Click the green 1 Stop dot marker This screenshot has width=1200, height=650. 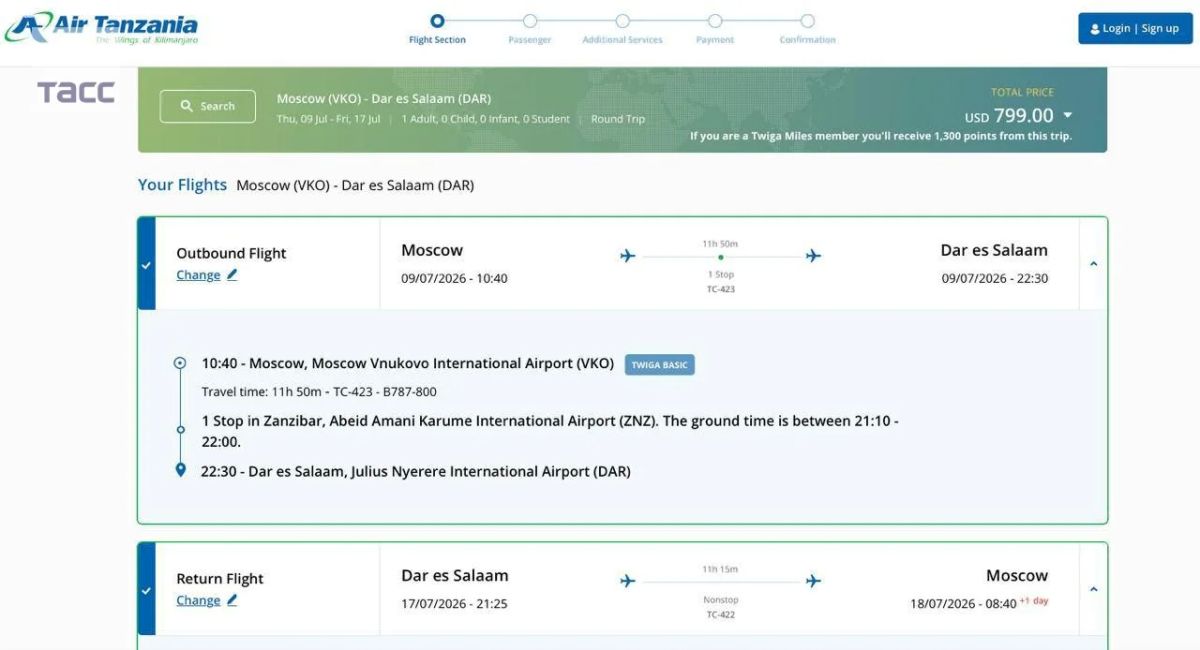click(720, 257)
